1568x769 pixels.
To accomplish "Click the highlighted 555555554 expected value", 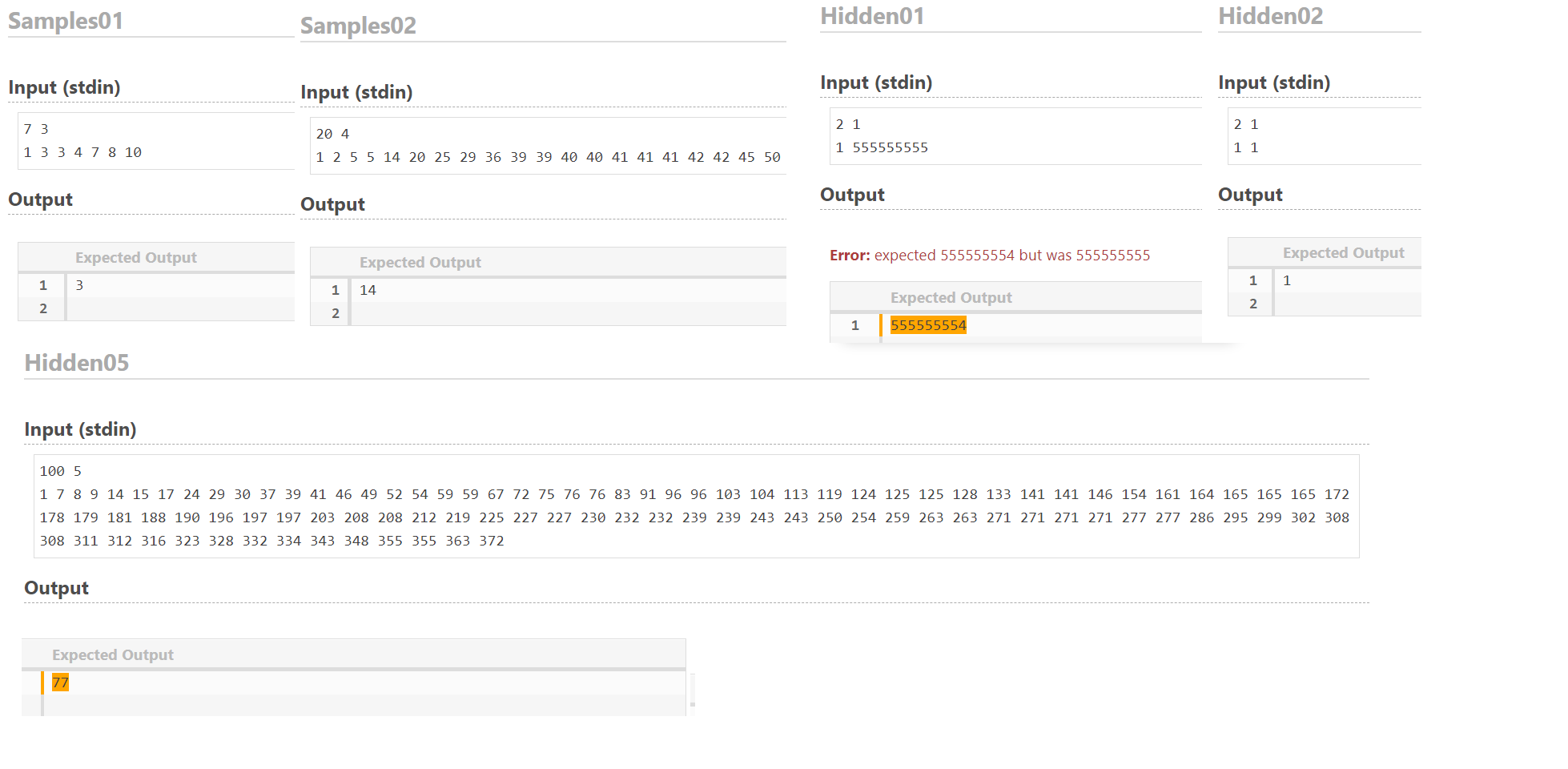I will pyautogui.click(x=928, y=324).
